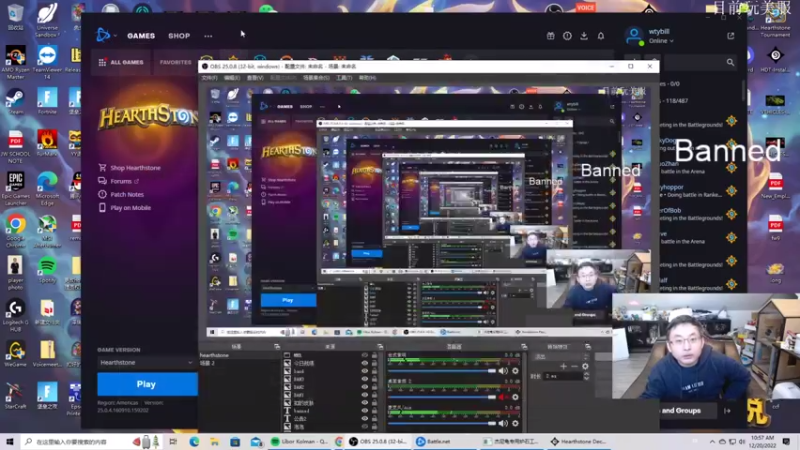Open settings gear for first mixer channel

[515, 371]
